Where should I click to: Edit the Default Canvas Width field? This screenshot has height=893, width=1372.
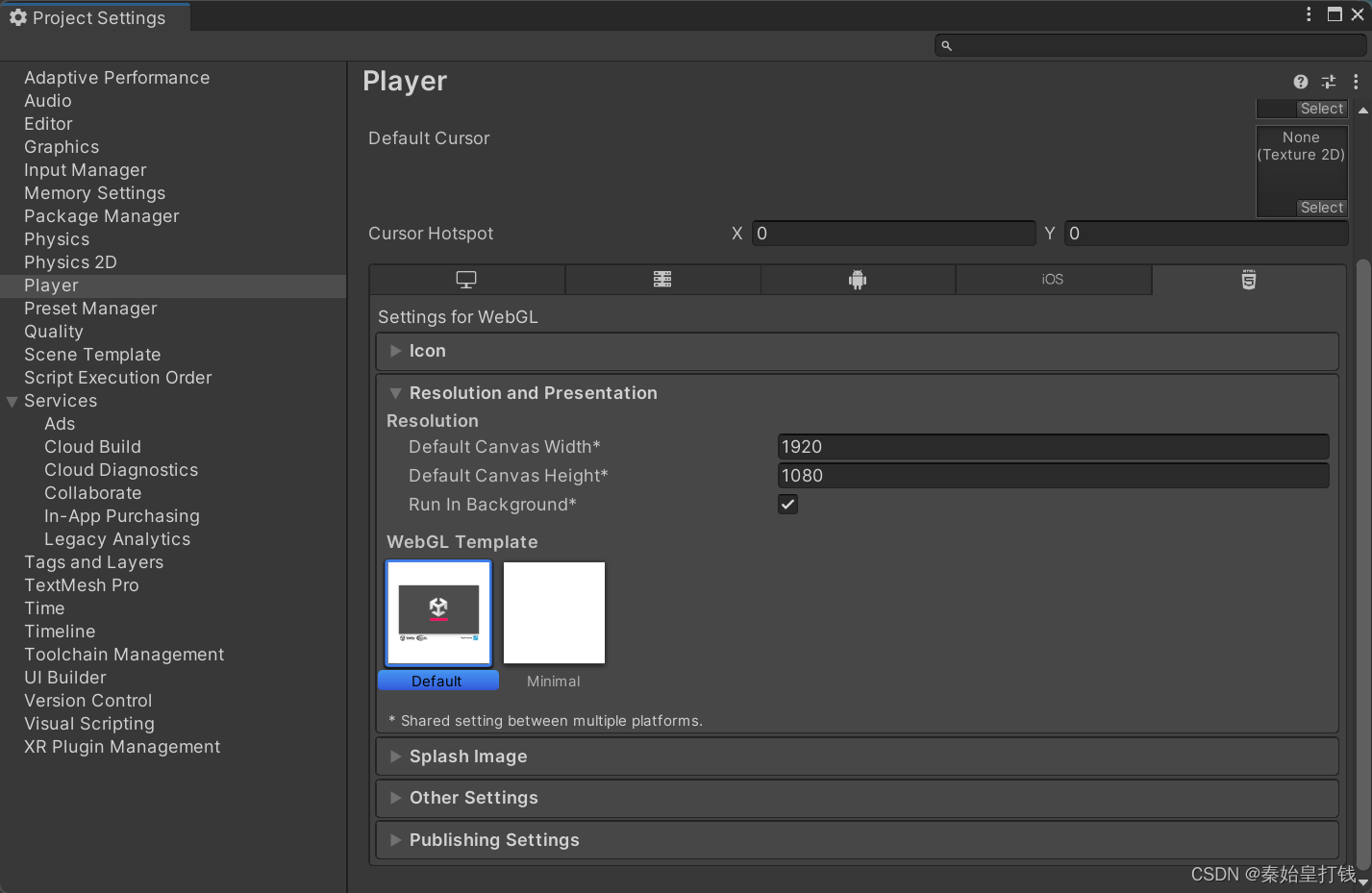pyautogui.click(x=1053, y=447)
